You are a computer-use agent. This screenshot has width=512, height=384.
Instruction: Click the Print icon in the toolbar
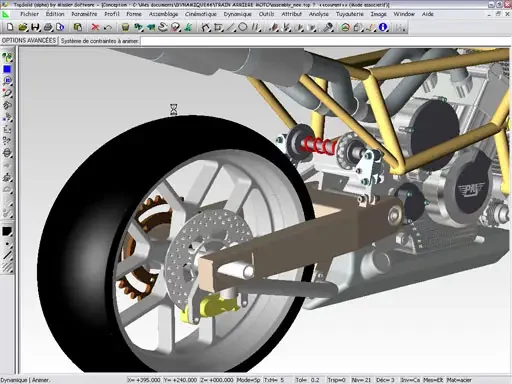click(x=48, y=27)
